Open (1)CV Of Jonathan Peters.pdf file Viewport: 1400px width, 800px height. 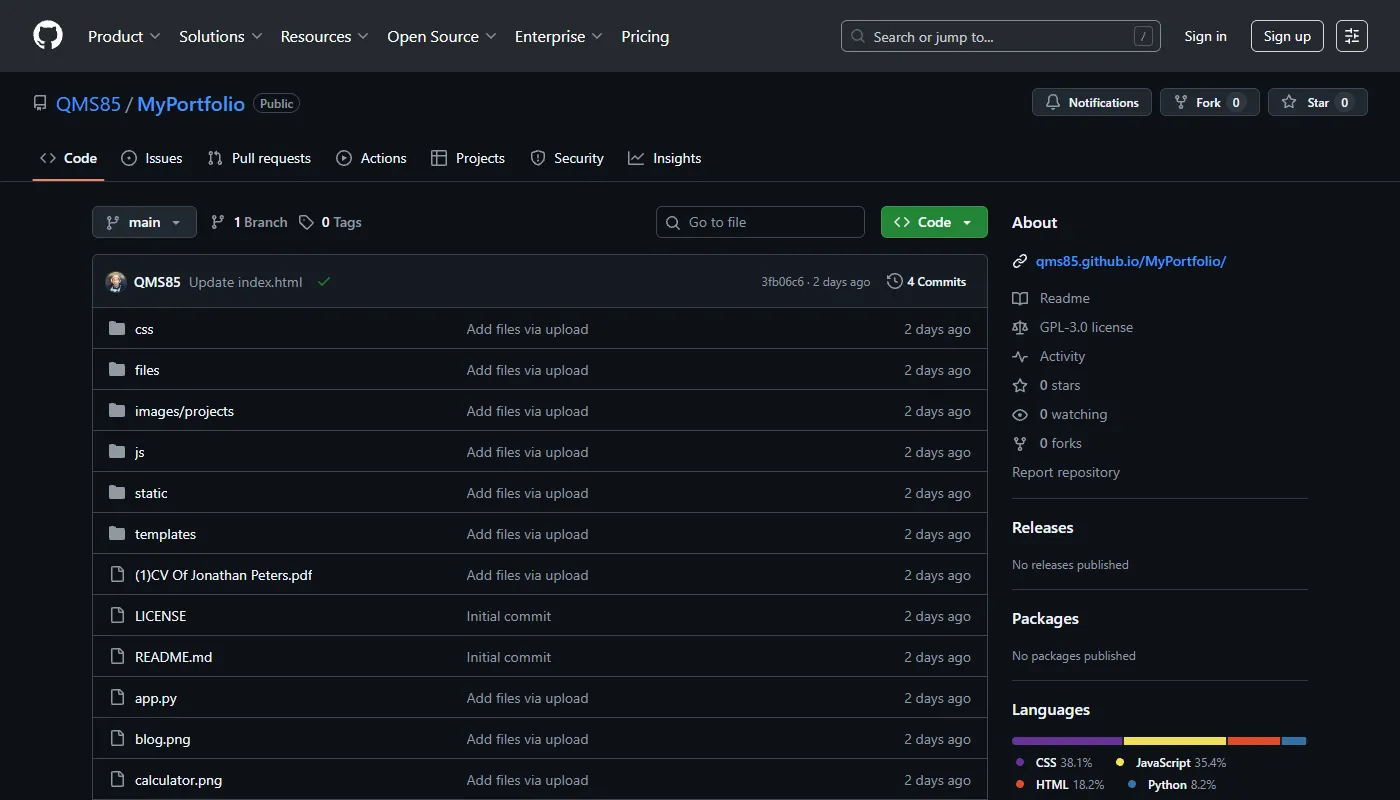click(x=223, y=575)
